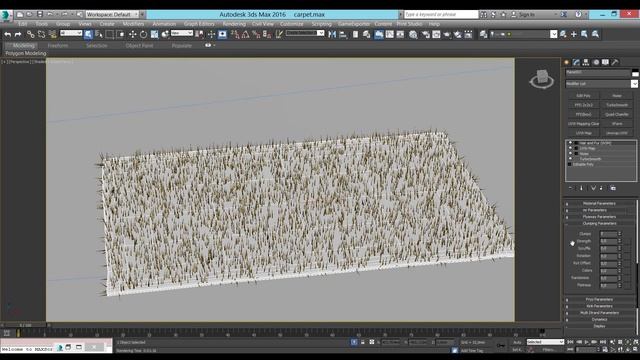The height and width of the screenshot is (360, 640).
Task: Activate the Select and Link tool
Action: [31, 35]
